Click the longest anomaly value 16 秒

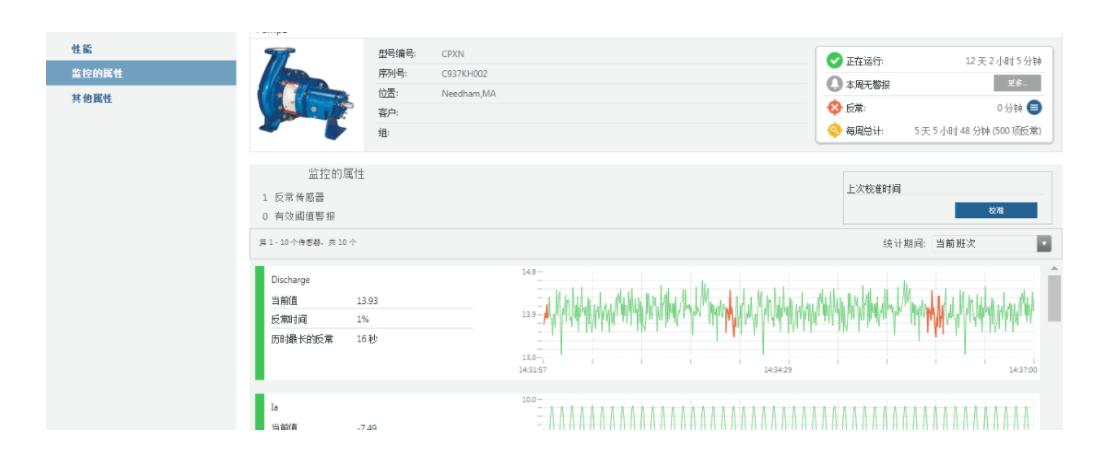tap(367, 339)
